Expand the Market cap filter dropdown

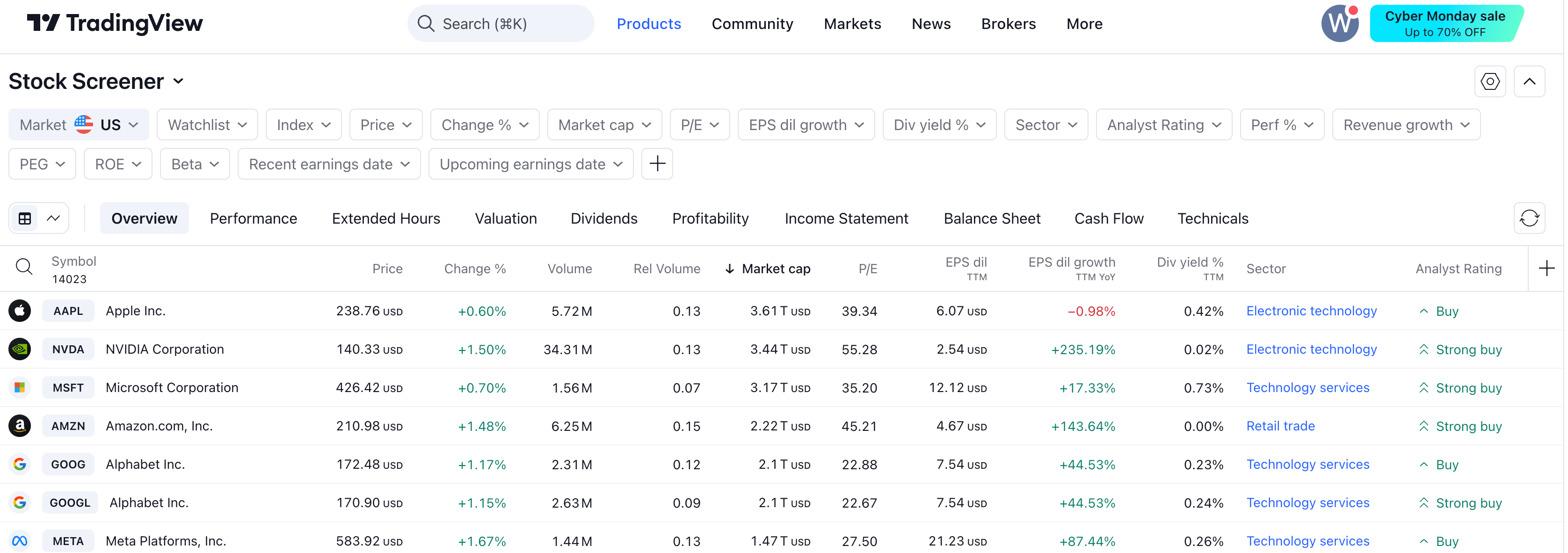tap(604, 125)
